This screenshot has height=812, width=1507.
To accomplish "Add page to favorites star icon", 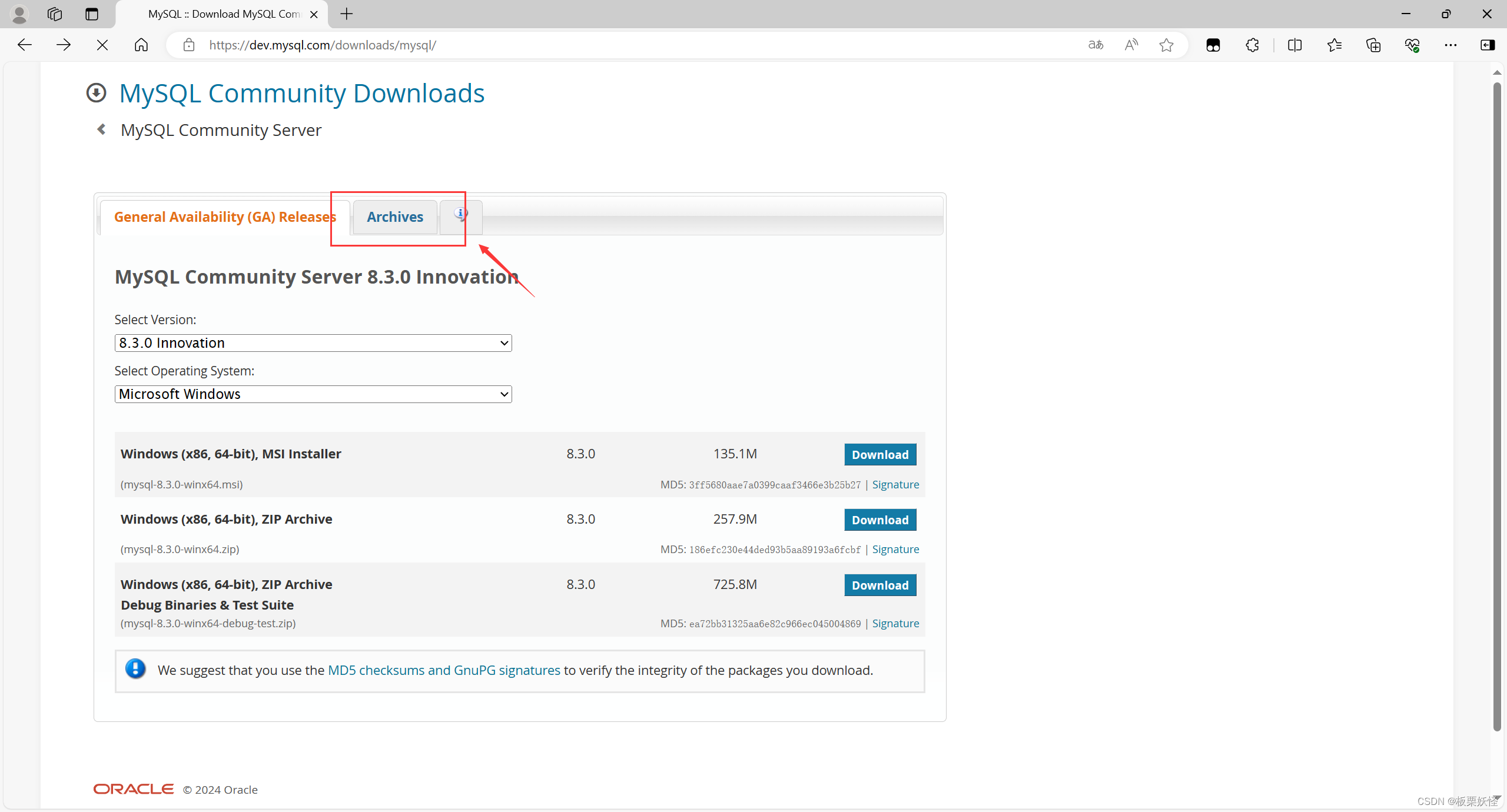I will coord(1166,45).
